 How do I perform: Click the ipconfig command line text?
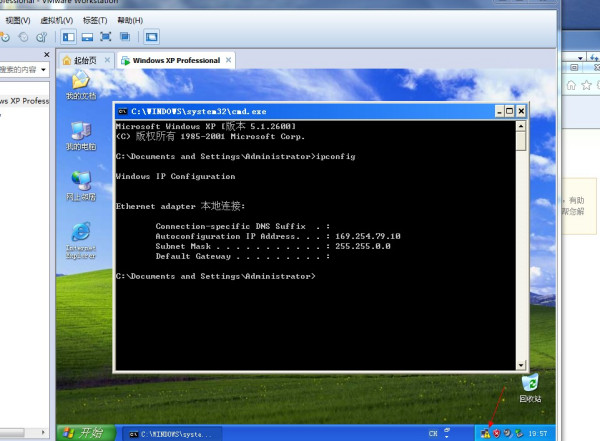click(x=336, y=156)
